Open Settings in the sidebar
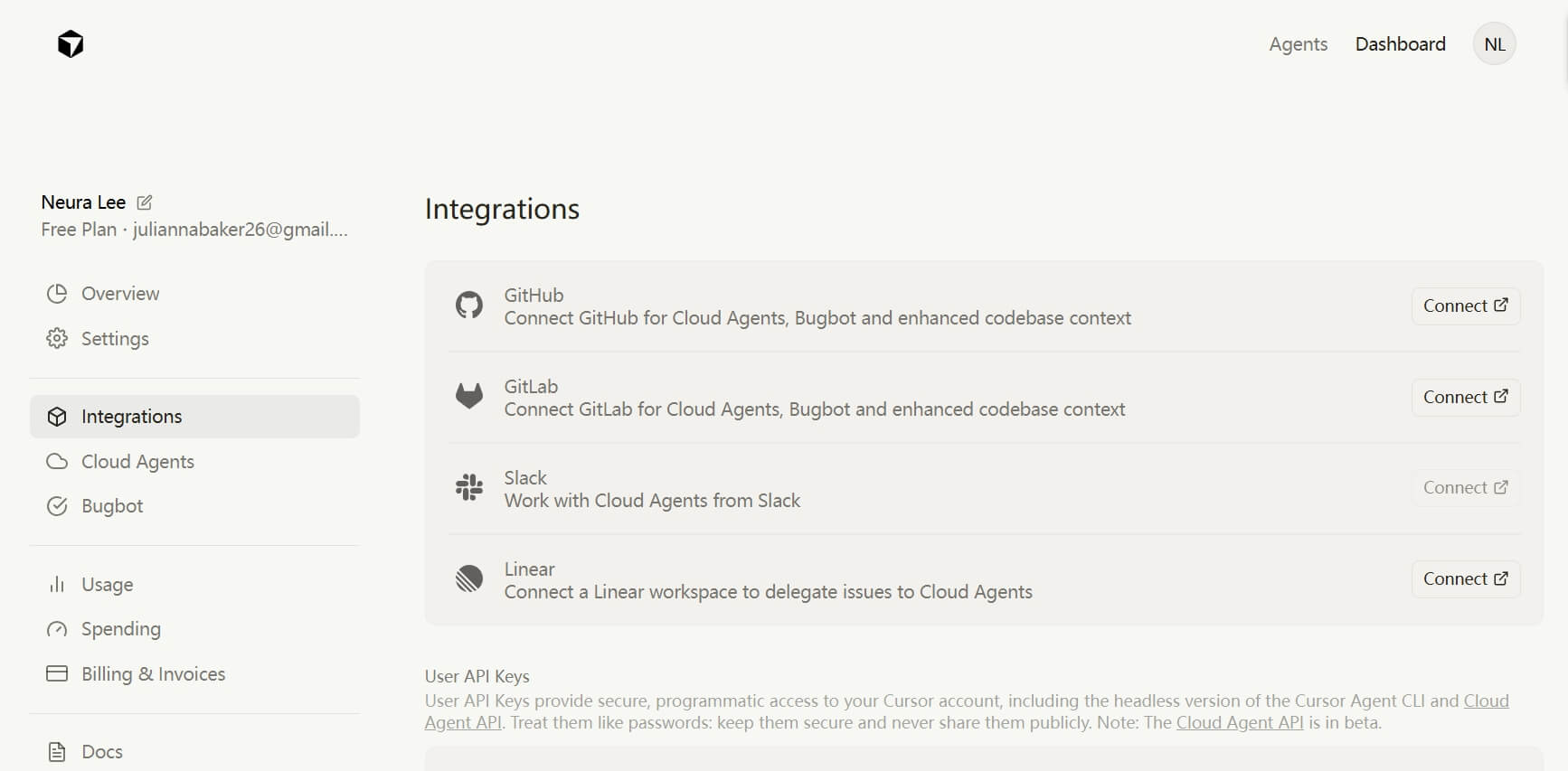Viewport: 1568px width, 771px height. pos(115,339)
